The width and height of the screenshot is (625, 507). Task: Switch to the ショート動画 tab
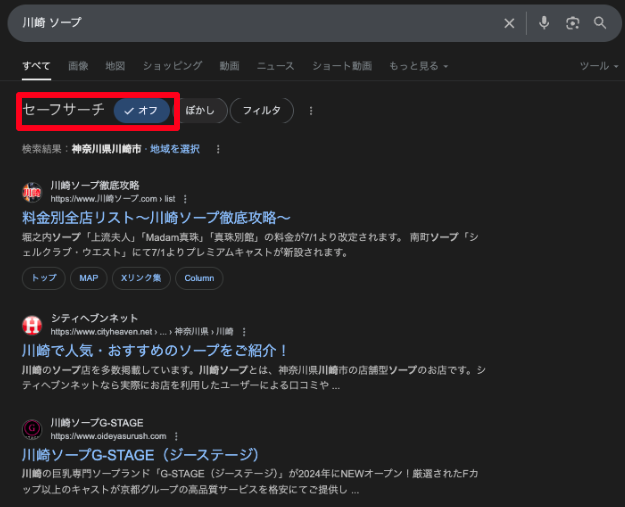tap(342, 66)
